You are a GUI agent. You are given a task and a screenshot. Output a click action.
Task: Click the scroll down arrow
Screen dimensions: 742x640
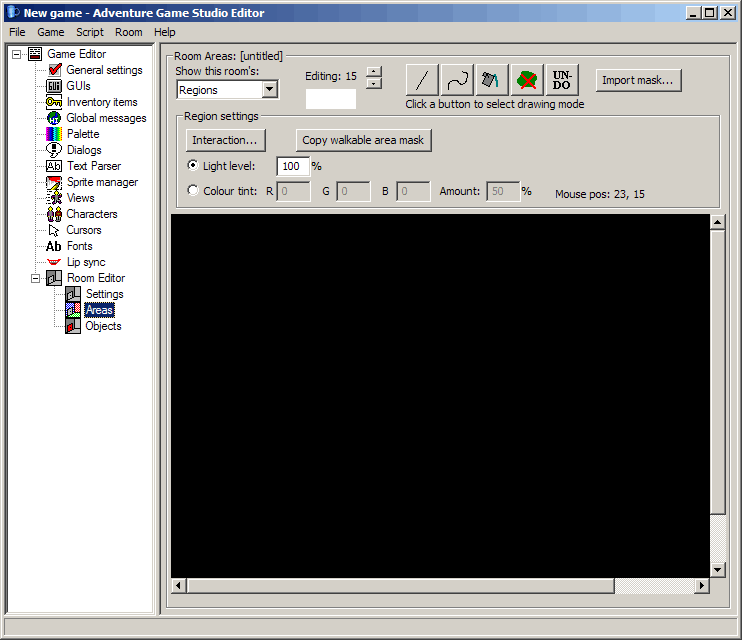click(717, 569)
